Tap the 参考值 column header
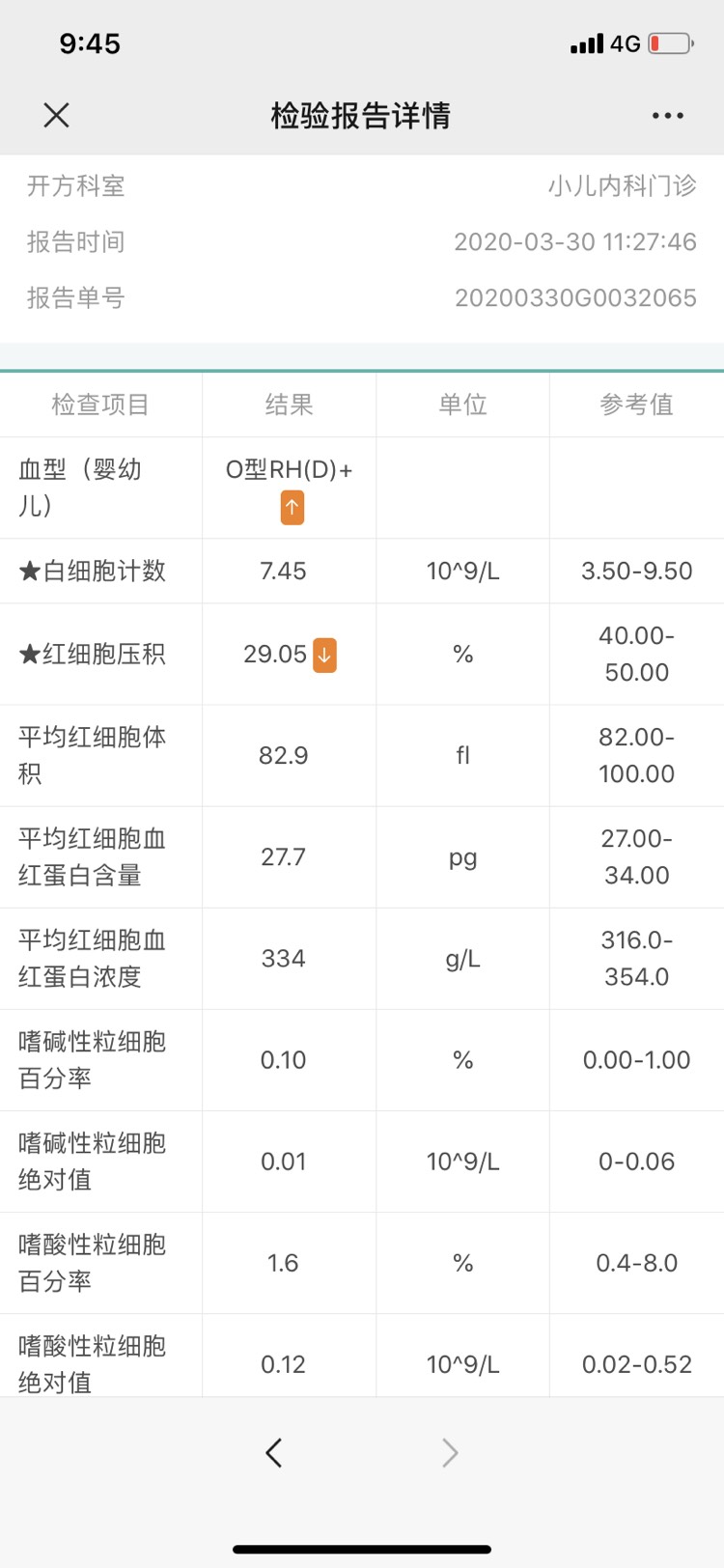724x1568 pixels. [636, 405]
